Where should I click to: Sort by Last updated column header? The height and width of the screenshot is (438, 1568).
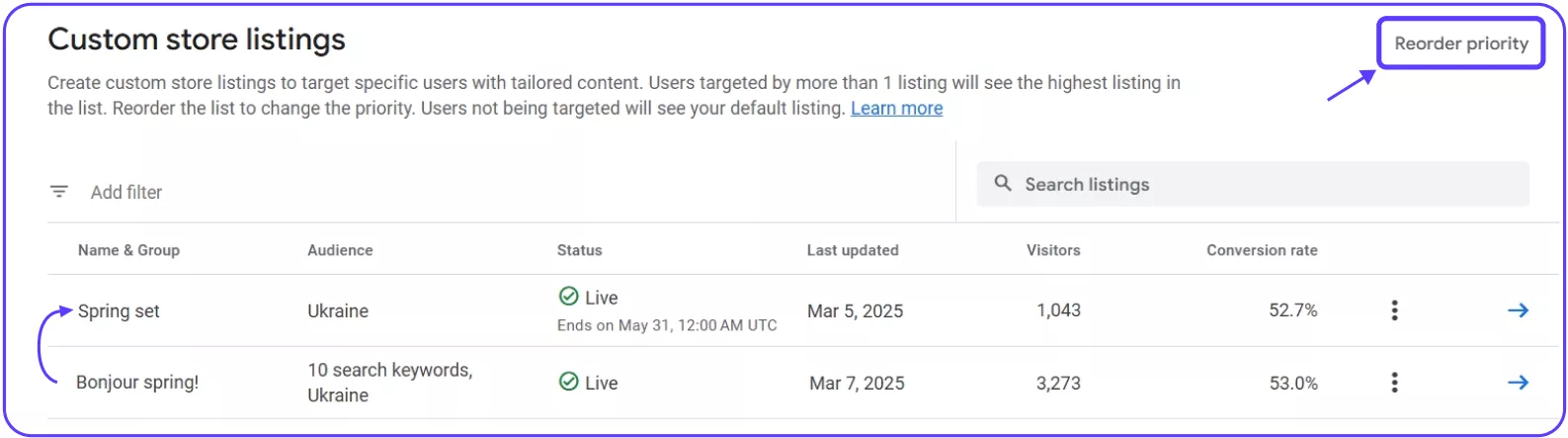(853, 250)
